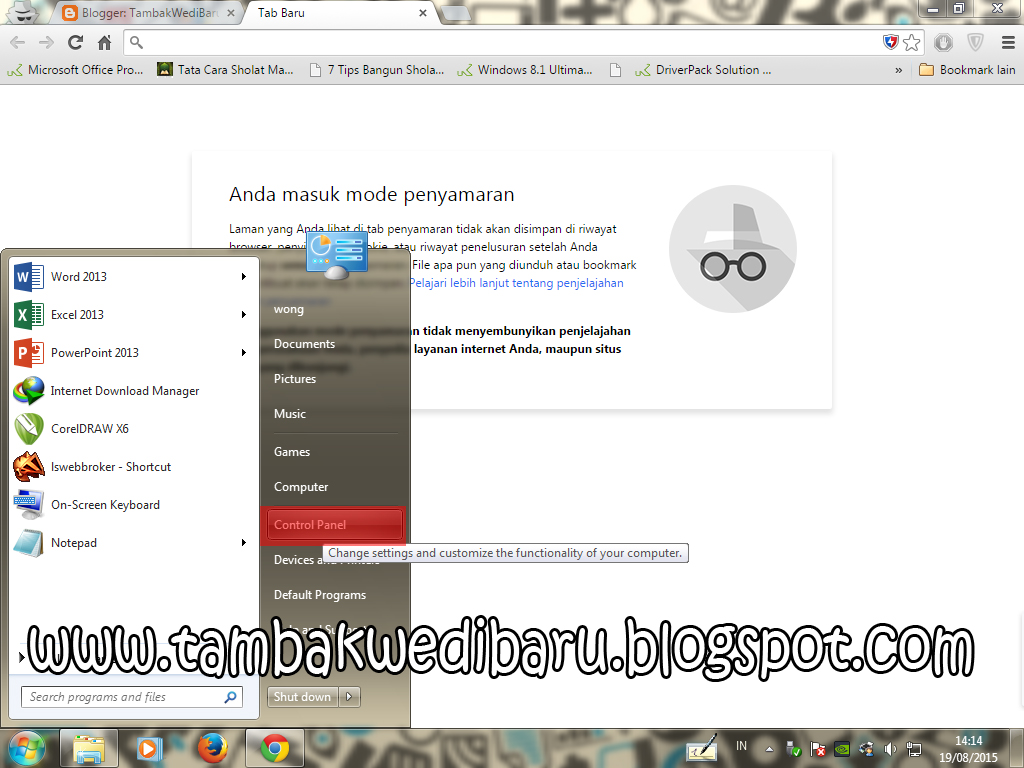Viewport: 1024px width, 768px height.
Task: Expand Excel 2013 jump list arrow
Action: pos(244,315)
